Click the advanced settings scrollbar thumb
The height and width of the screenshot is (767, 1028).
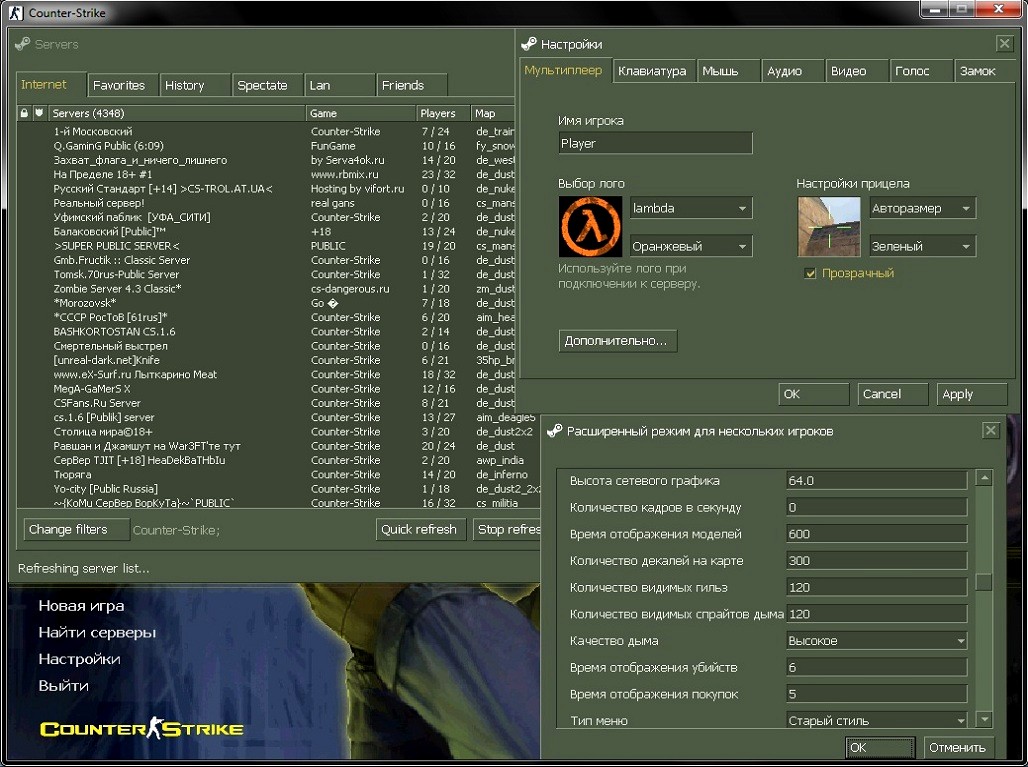pos(984,582)
